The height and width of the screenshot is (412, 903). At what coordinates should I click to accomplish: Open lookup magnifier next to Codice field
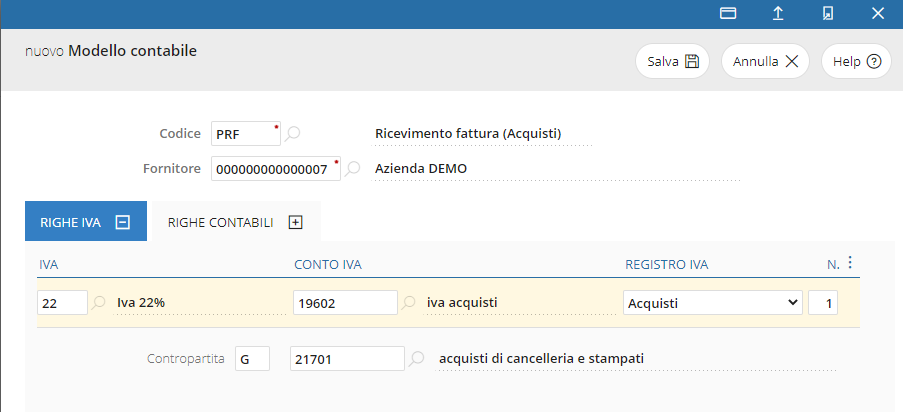click(293, 134)
